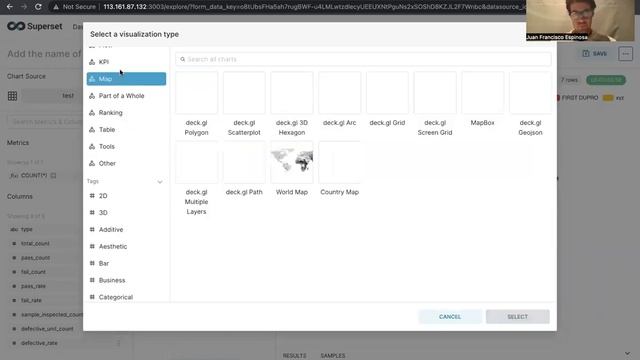640x360 pixels.
Task: Click the search magnifier icon
Action: point(182,59)
